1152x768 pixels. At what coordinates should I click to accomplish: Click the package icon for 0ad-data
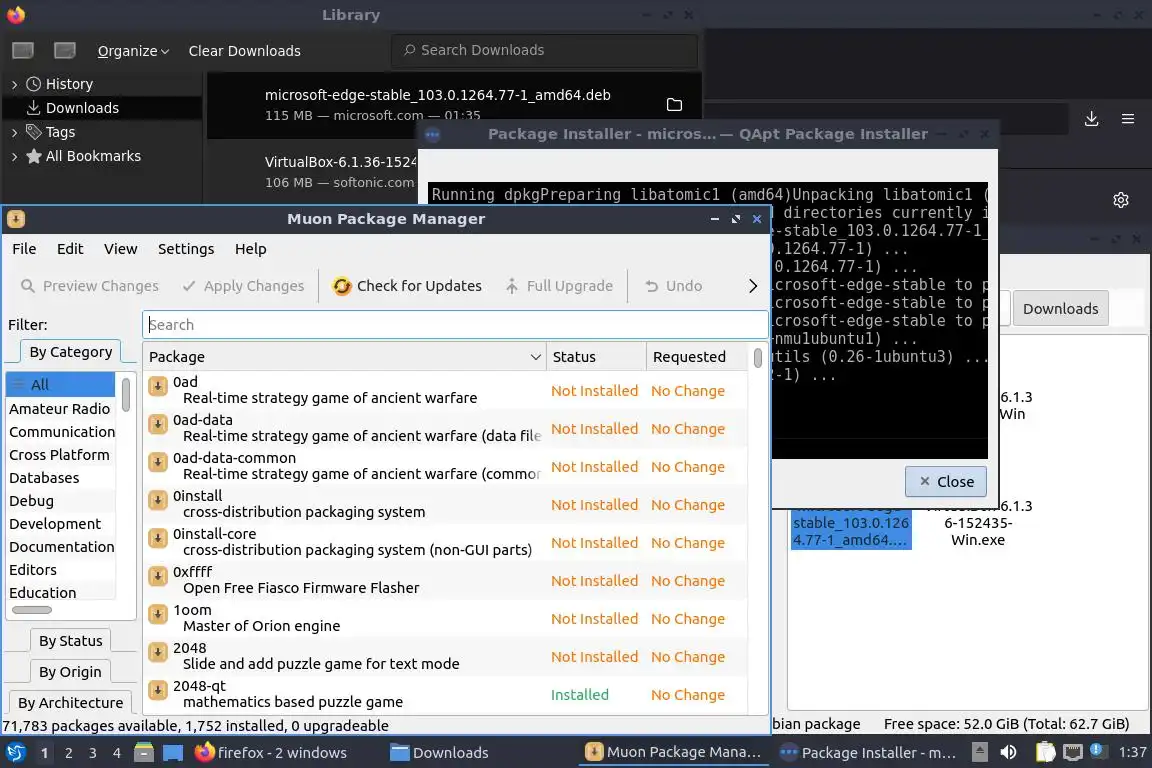(158, 424)
